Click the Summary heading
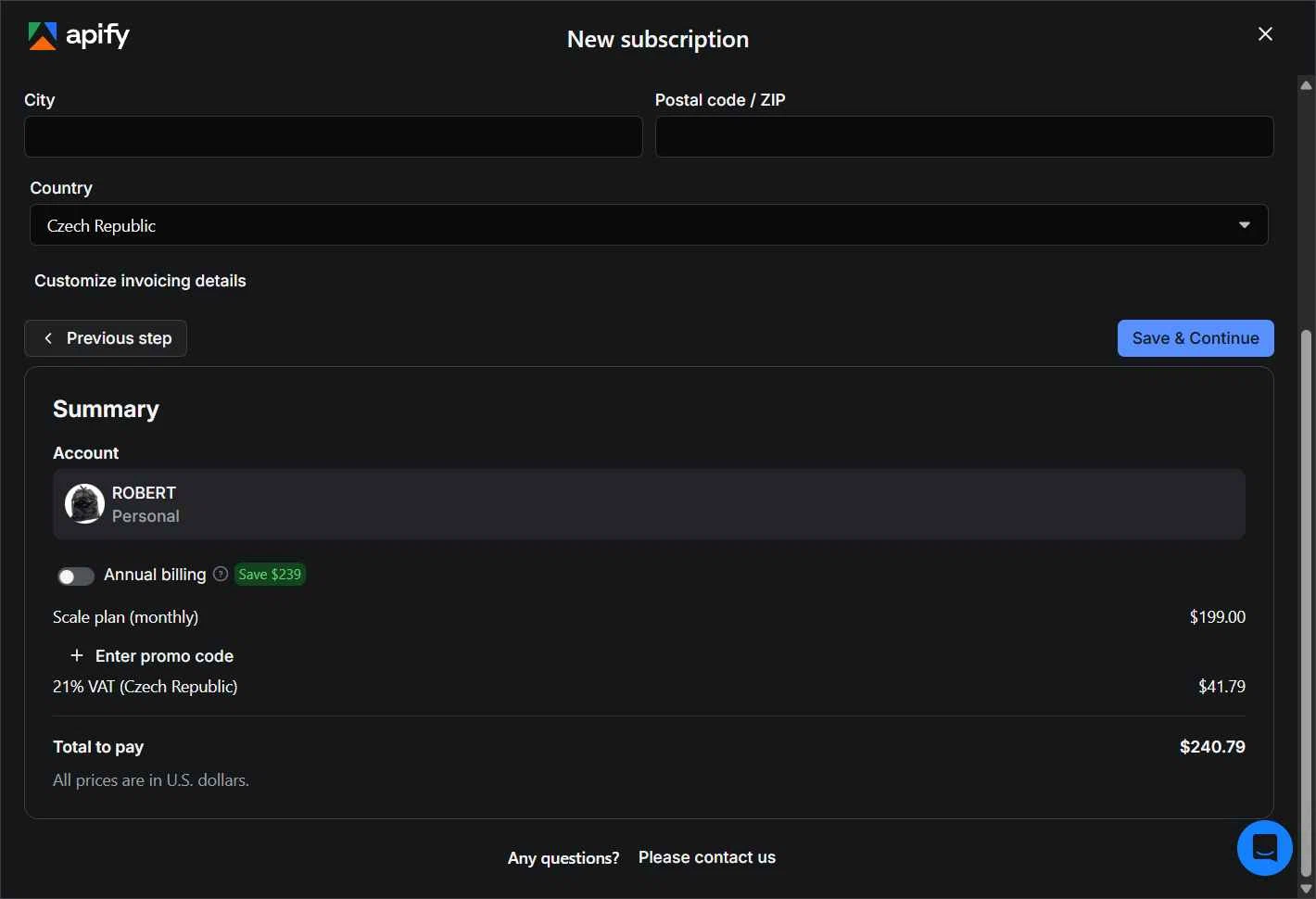 [x=106, y=410]
